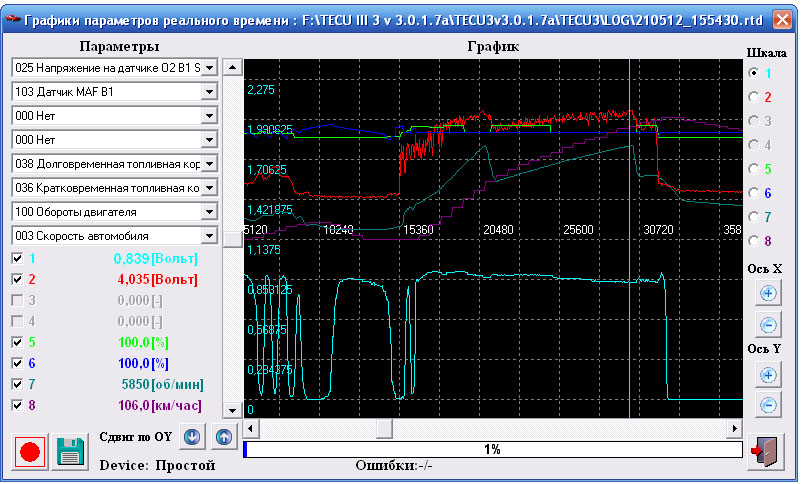This screenshot has width=803, height=484.
Task: Uncheck parameter 1 checkbox
Action: (17, 259)
